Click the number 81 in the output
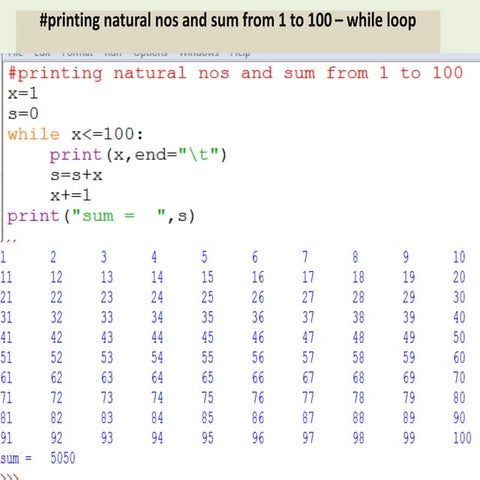Image resolution: width=480 pixels, height=480 pixels. tap(6, 418)
